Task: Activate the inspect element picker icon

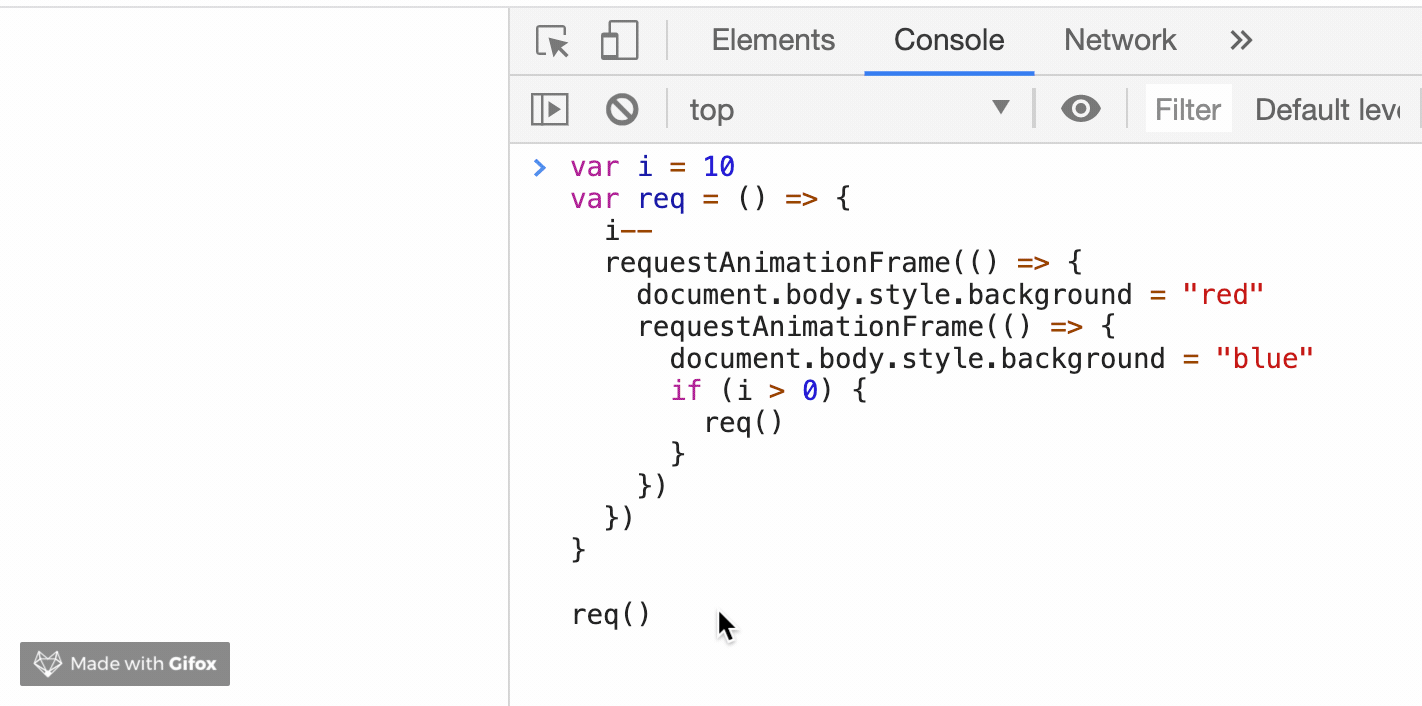Action: pos(552,41)
